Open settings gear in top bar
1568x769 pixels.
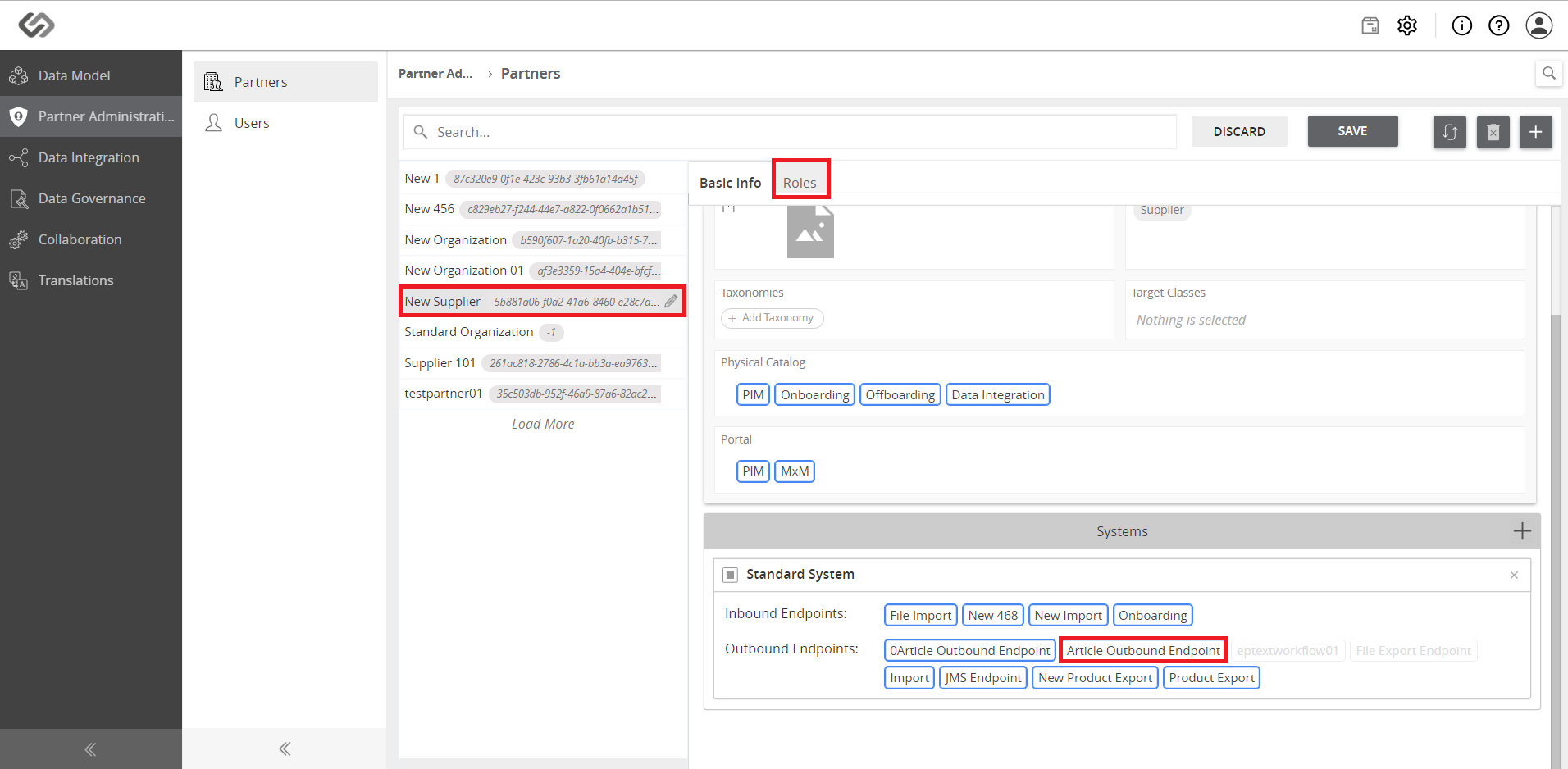pyautogui.click(x=1407, y=25)
